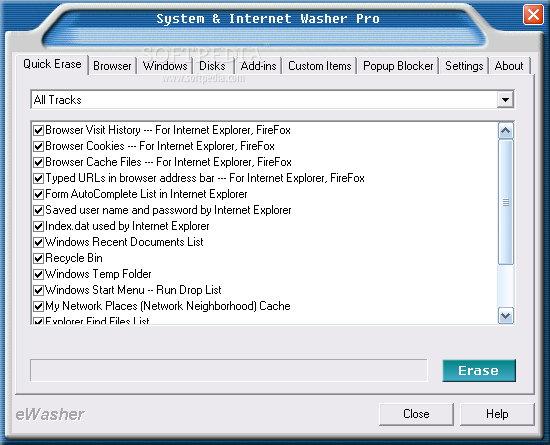This screenshot has width=550, height=445.
Task: Show the About tab
Action: tap(509, 66)
